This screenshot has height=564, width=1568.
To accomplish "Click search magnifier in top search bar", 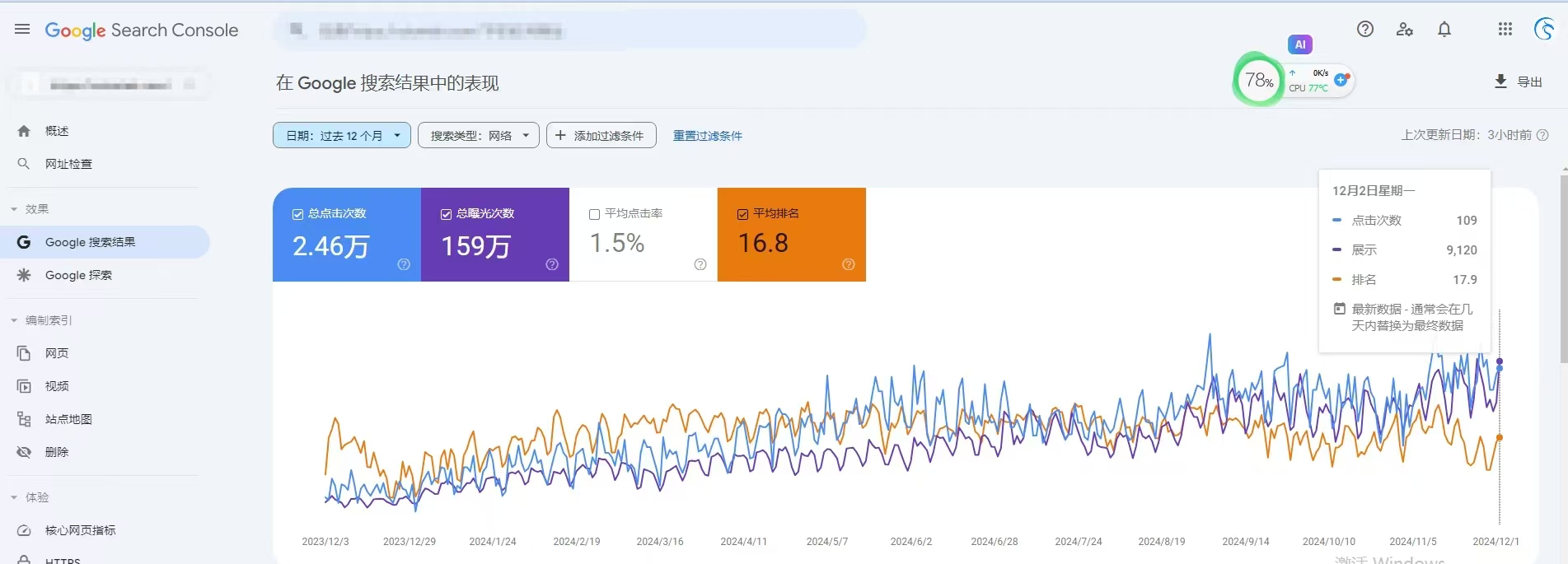I will [x=297, y=30].
